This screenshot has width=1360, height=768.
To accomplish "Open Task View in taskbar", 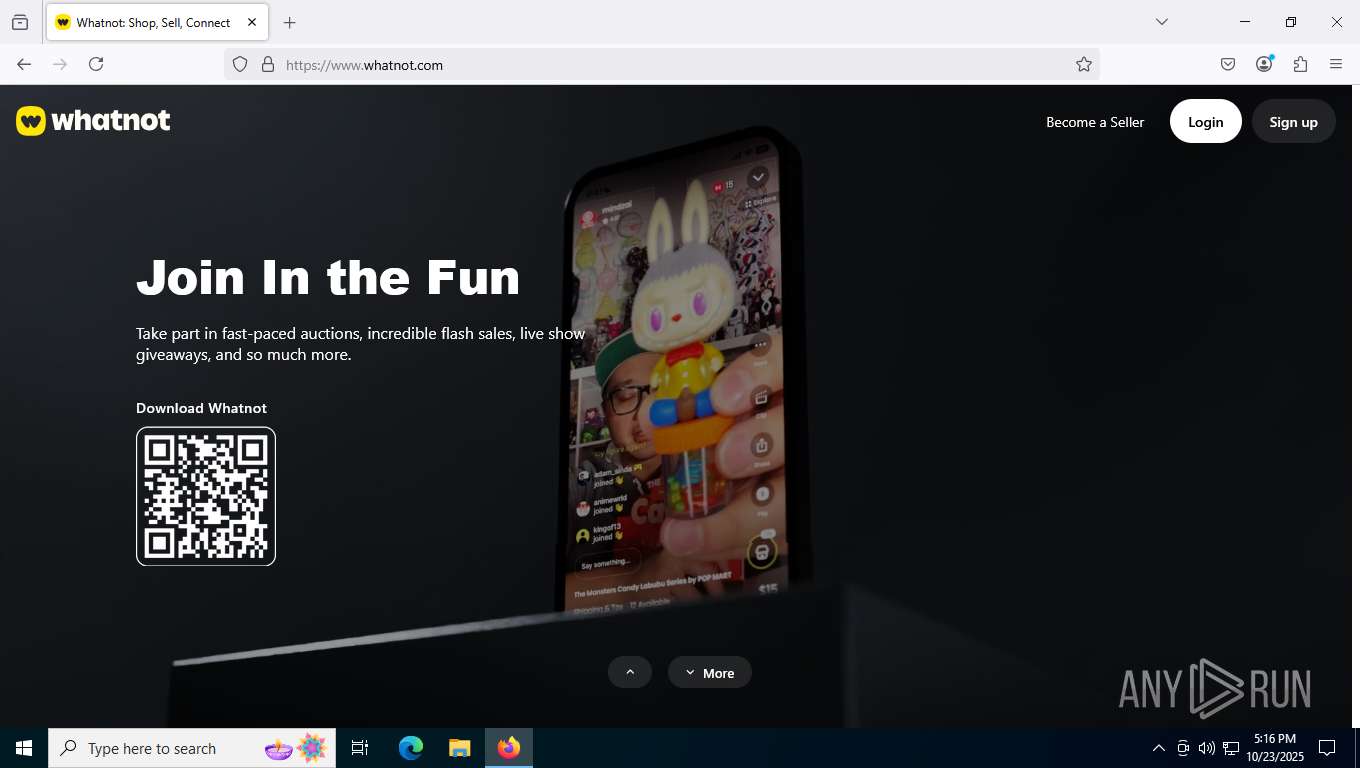I will click(360, 748).
